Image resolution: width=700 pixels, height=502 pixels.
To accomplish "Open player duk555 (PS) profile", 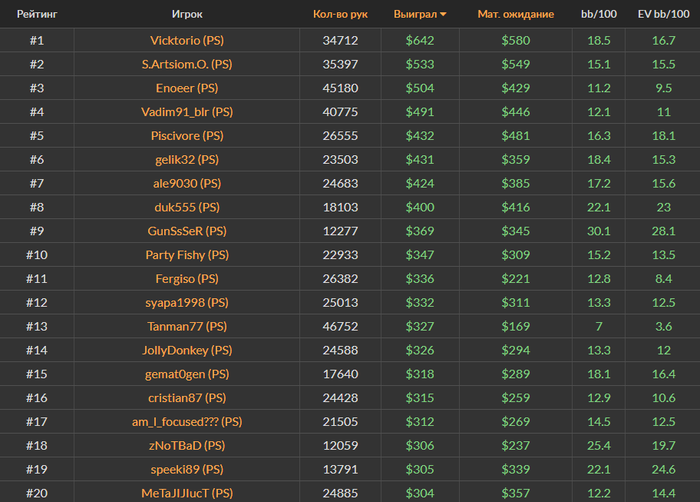I will click(x=187, y=207).
